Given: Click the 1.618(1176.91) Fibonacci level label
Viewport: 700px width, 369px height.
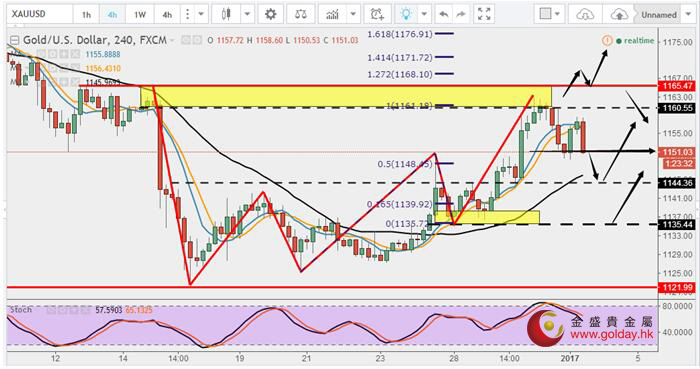Looking at the screenshot, I should 400,34.
